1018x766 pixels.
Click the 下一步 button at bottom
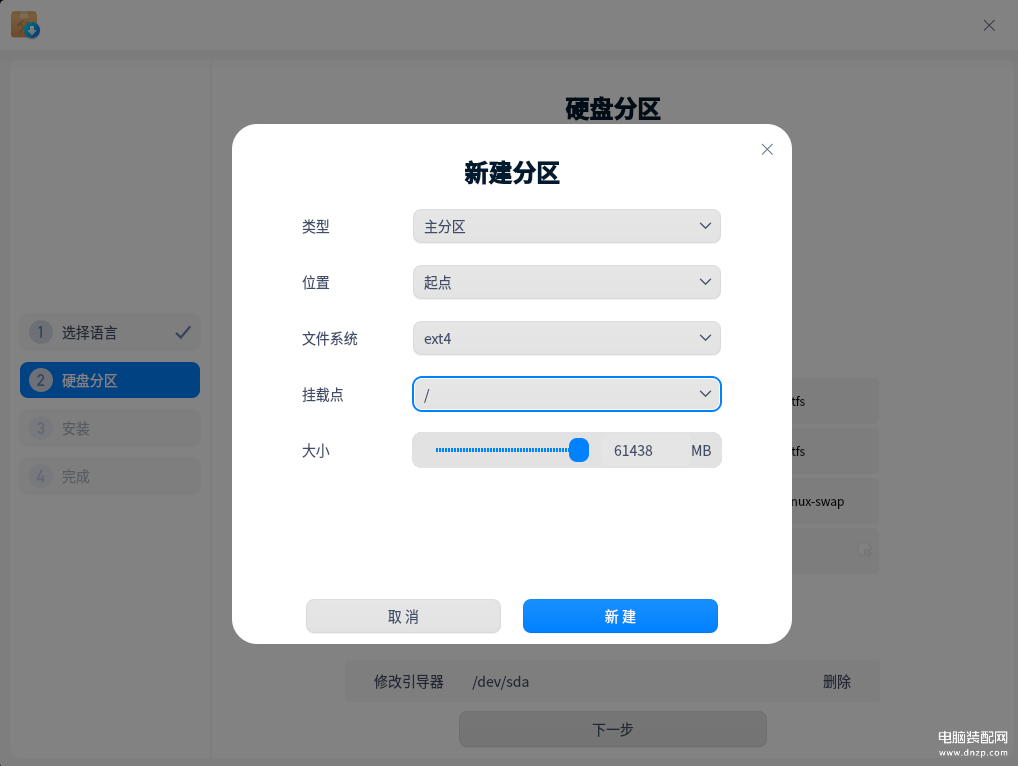click(613, 729)
